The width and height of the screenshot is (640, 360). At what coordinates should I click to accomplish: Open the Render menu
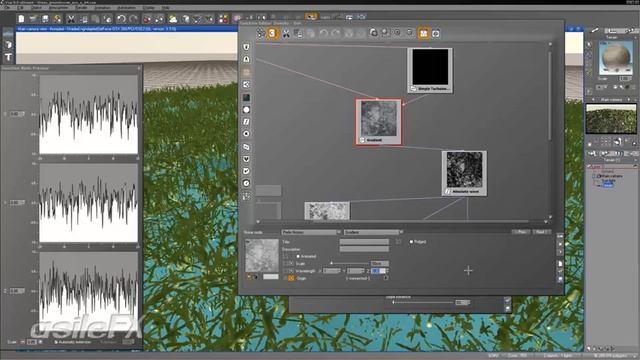(x=82, y=8)
